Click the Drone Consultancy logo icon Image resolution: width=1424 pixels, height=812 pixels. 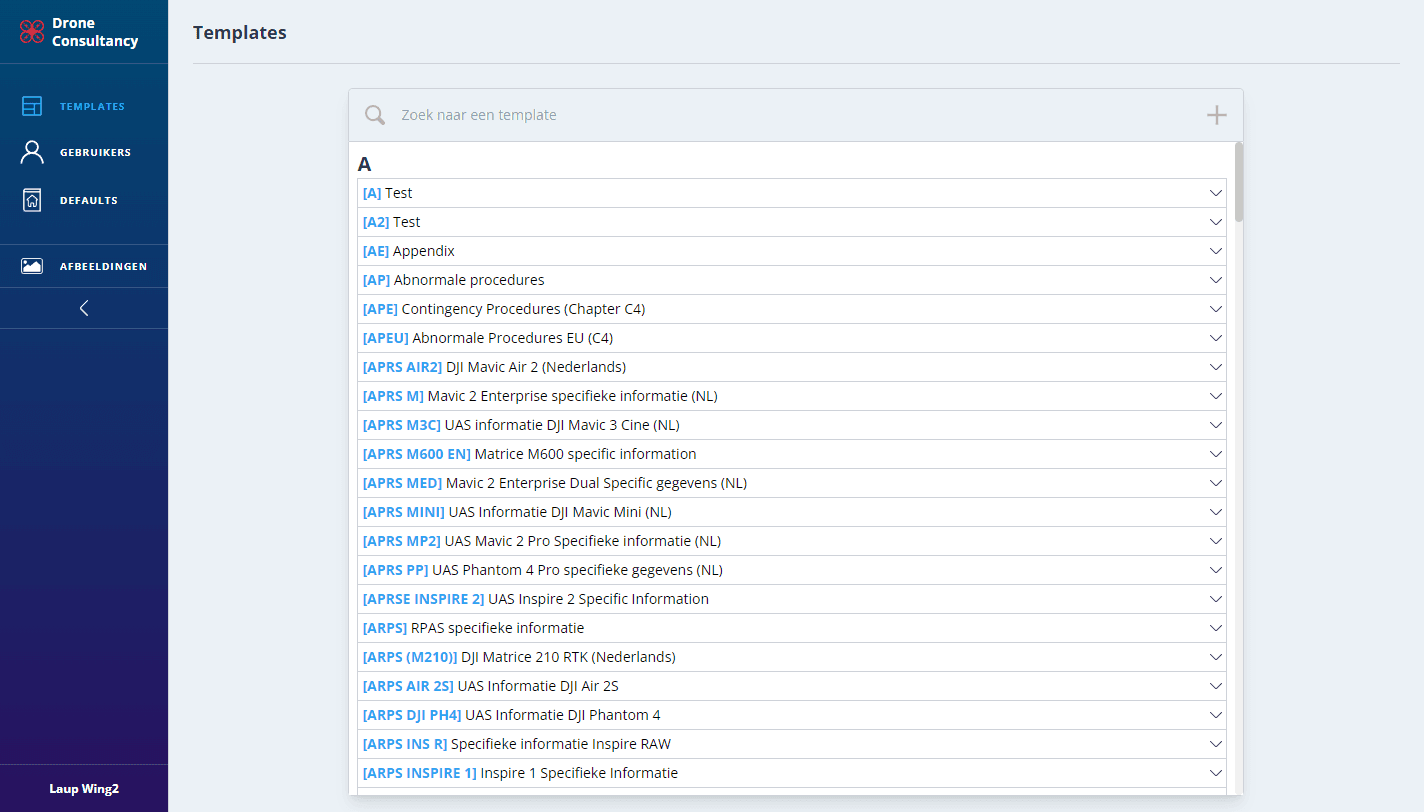32,32
